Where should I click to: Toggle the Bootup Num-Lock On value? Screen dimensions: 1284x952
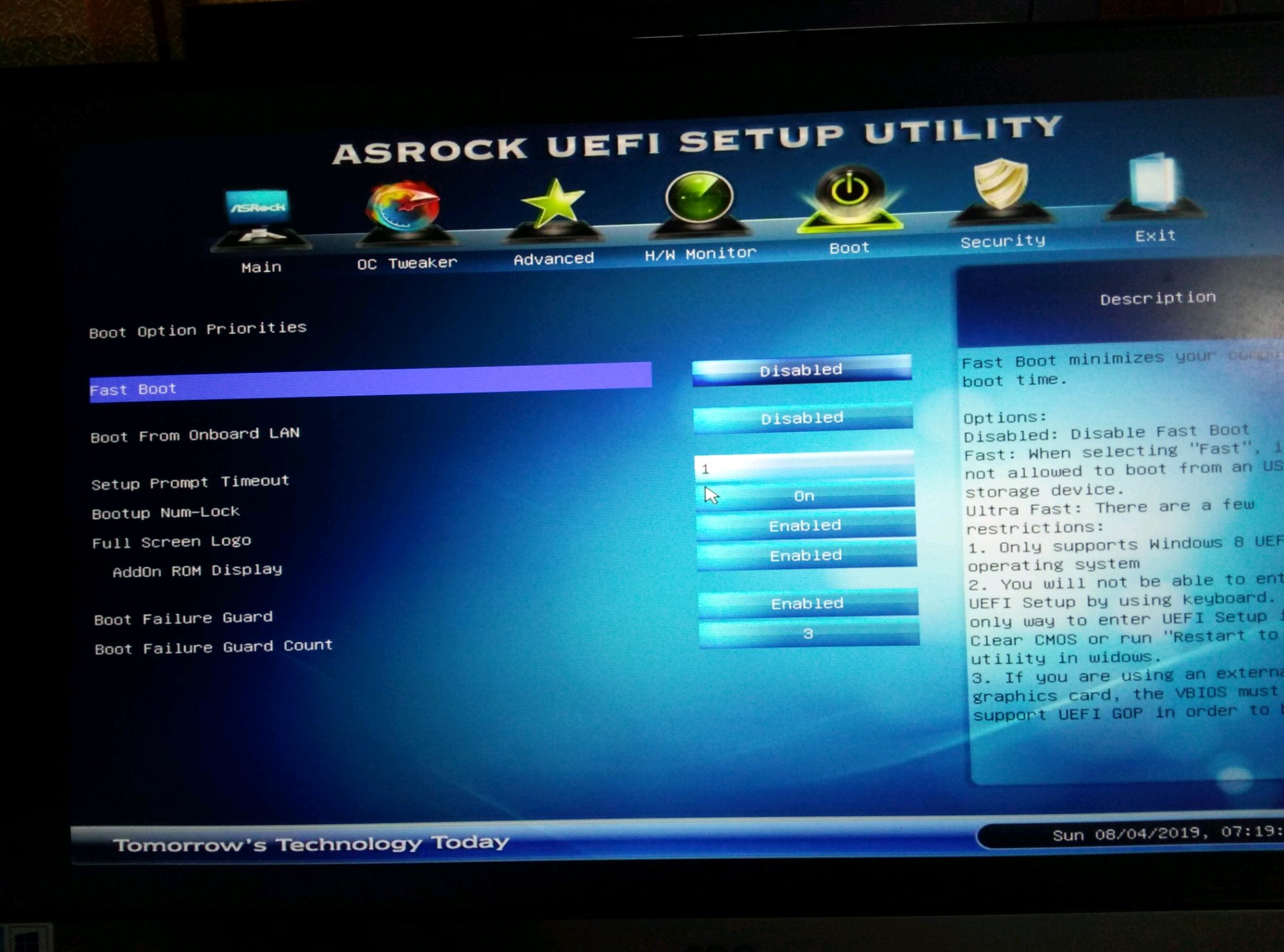pyautogui.click(x=805, y=496)
